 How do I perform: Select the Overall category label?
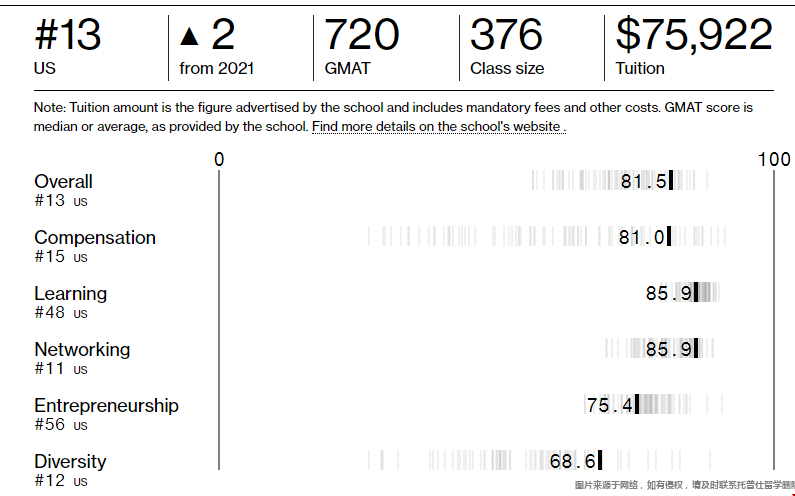[x=63, y=181]
